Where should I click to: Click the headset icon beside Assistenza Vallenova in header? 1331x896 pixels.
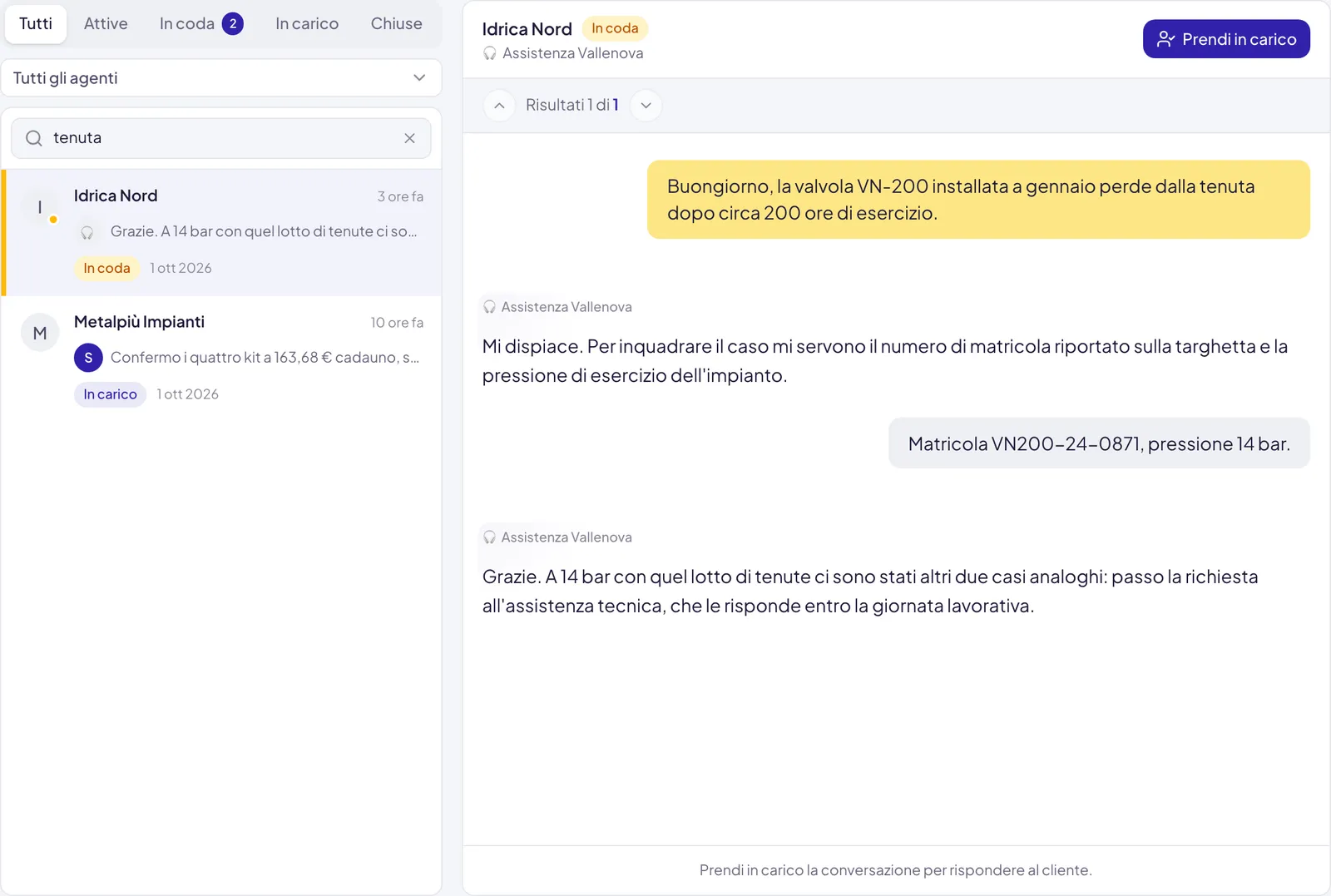click(490, 53)
